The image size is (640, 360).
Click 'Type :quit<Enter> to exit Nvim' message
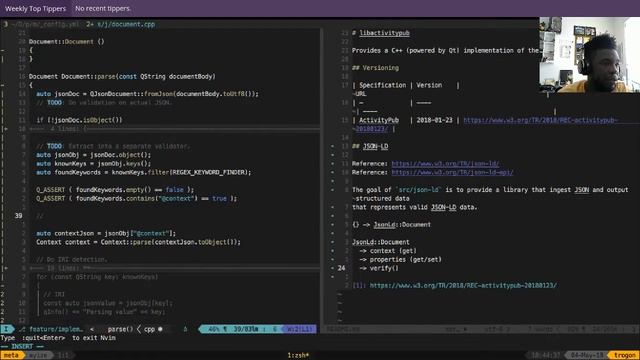click(58, 338)
